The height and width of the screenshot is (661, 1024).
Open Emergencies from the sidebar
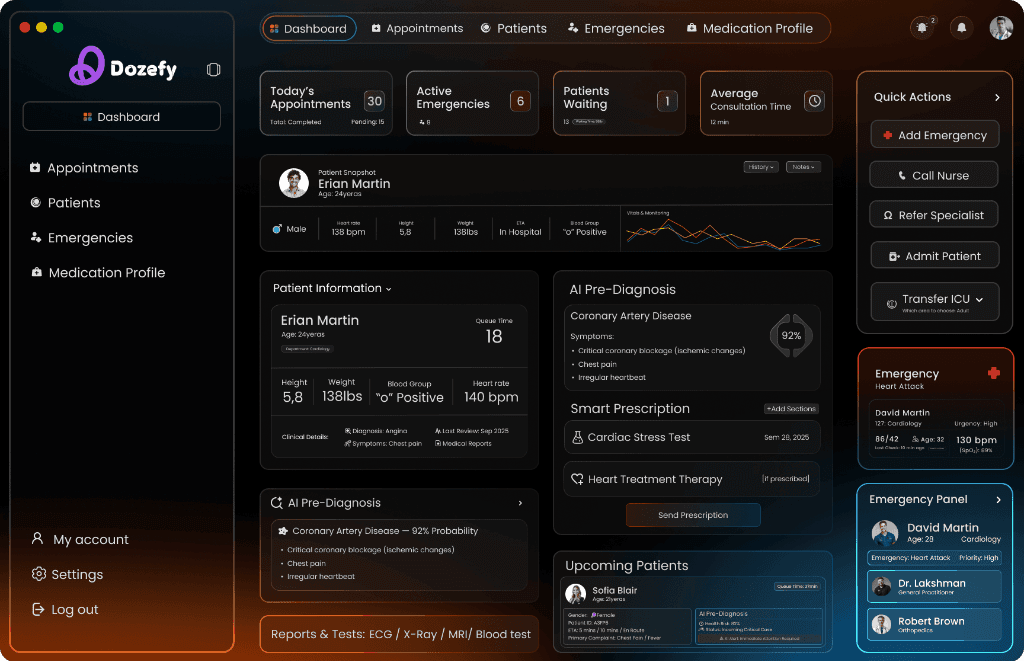88,238
